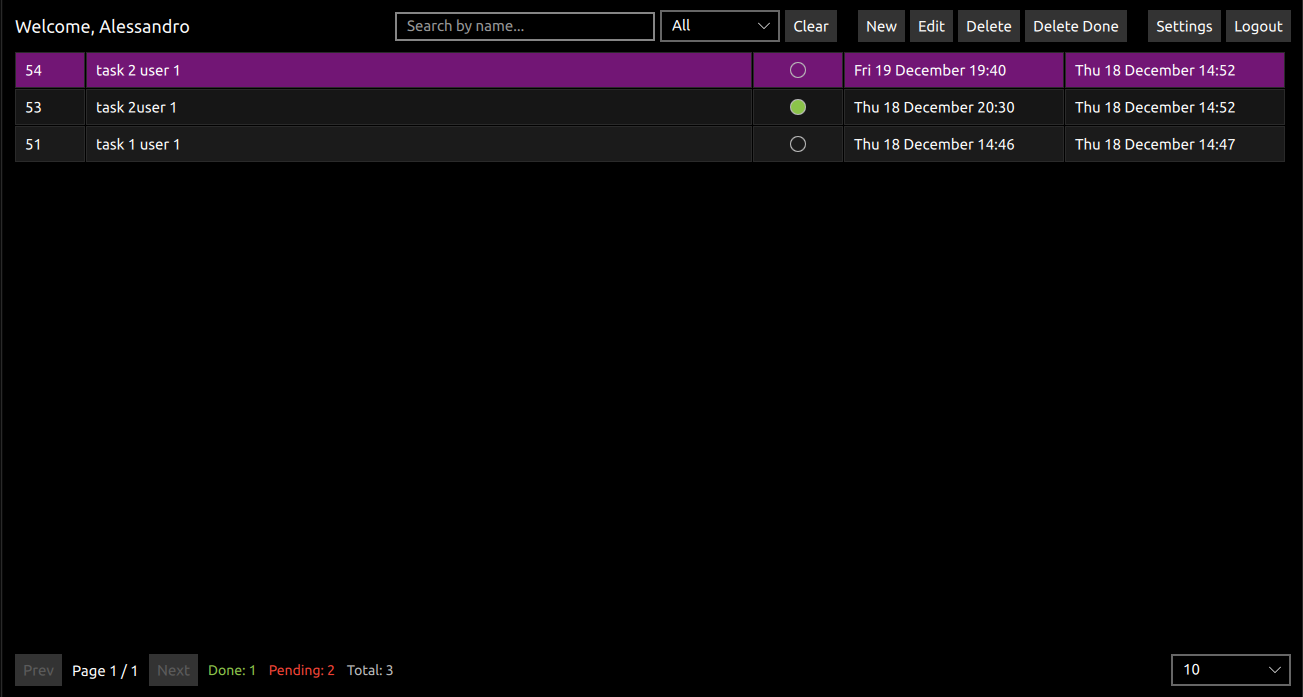Toggle completion status of 'task 2user 1'
The height and width of the screenshot is (697, 1303).
coord(797,107)
